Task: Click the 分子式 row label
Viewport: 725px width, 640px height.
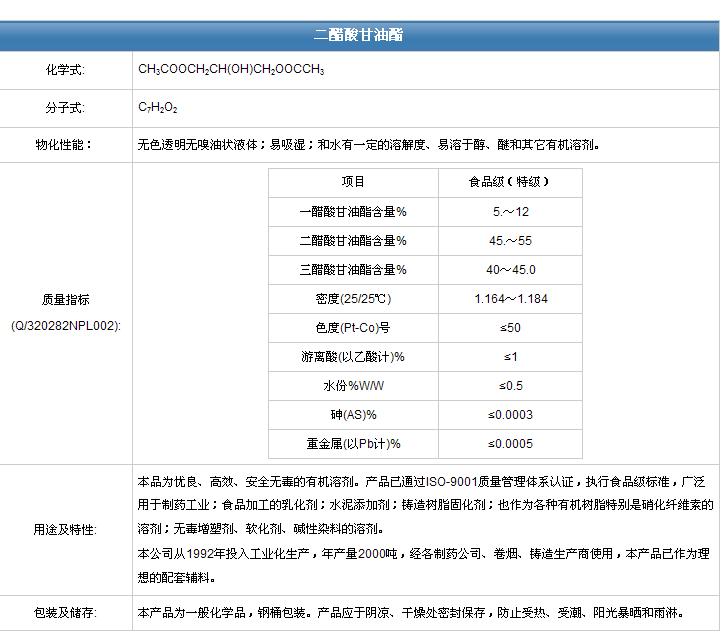Action: [65, 107]
